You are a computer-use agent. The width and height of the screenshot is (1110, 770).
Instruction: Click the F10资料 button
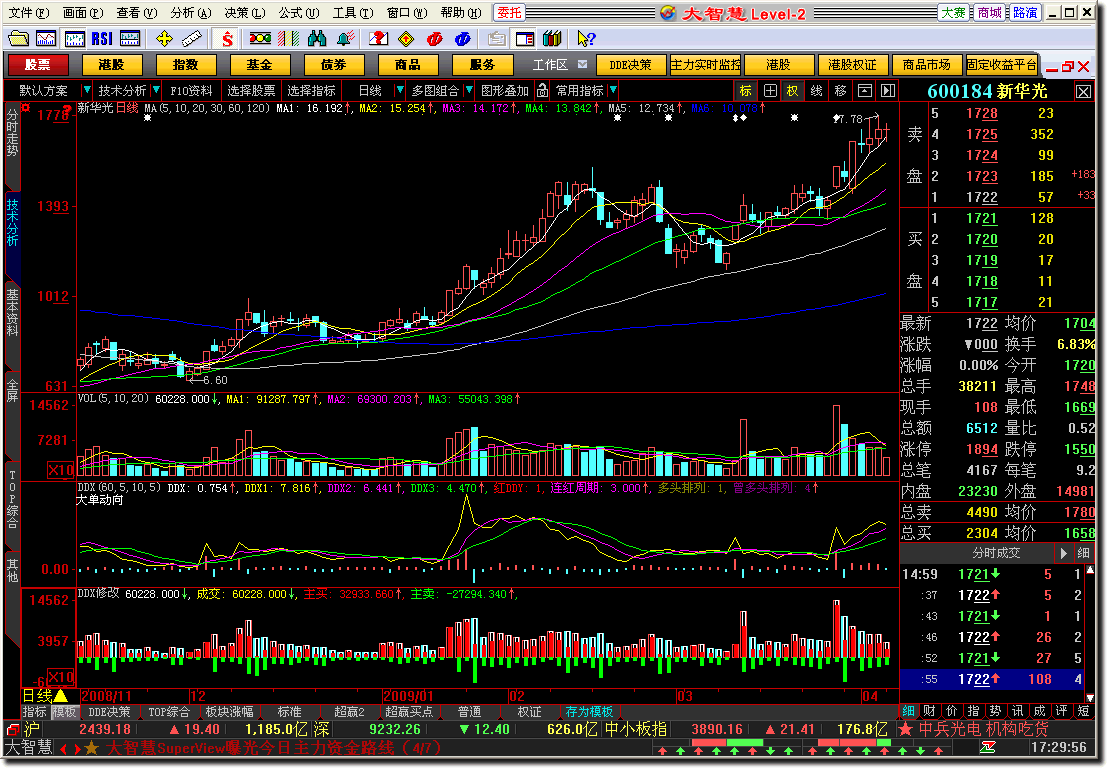191,91
